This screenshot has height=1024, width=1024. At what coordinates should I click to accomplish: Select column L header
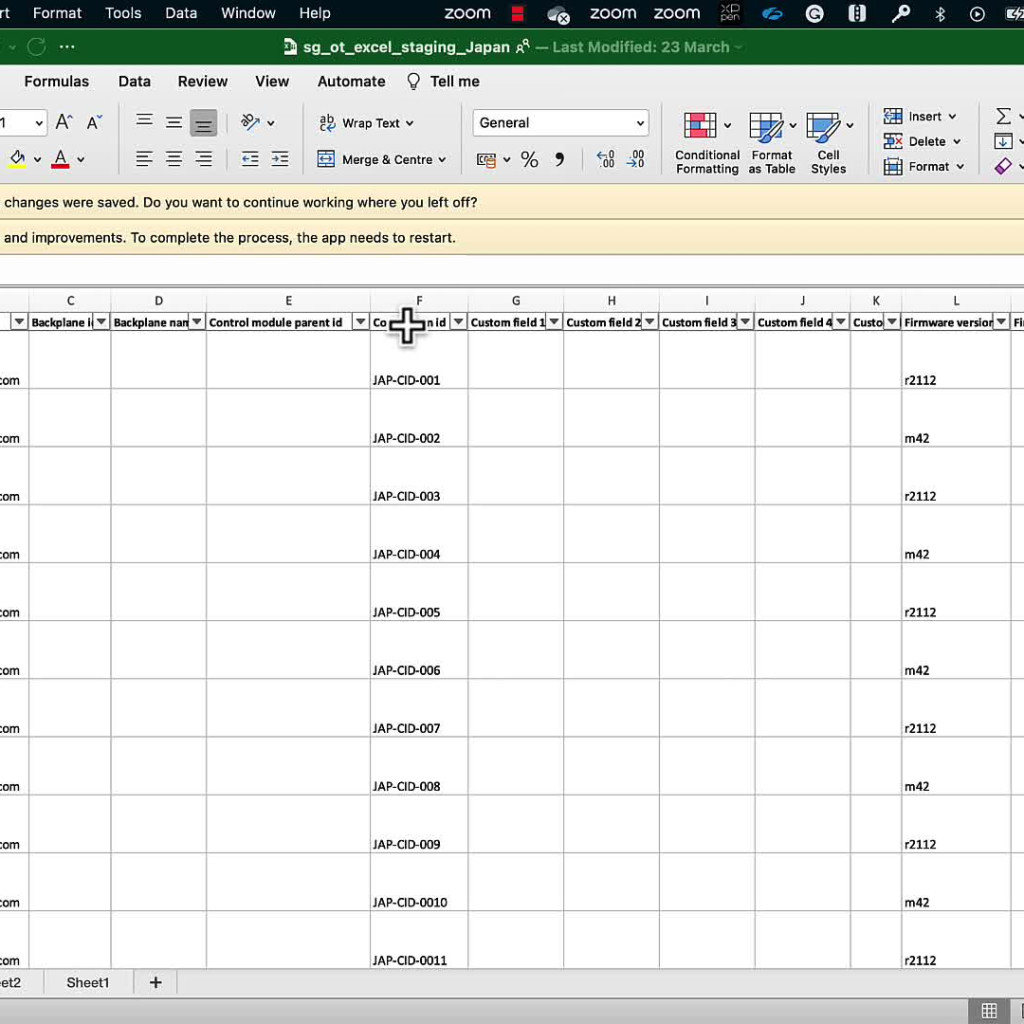point(956,300)
